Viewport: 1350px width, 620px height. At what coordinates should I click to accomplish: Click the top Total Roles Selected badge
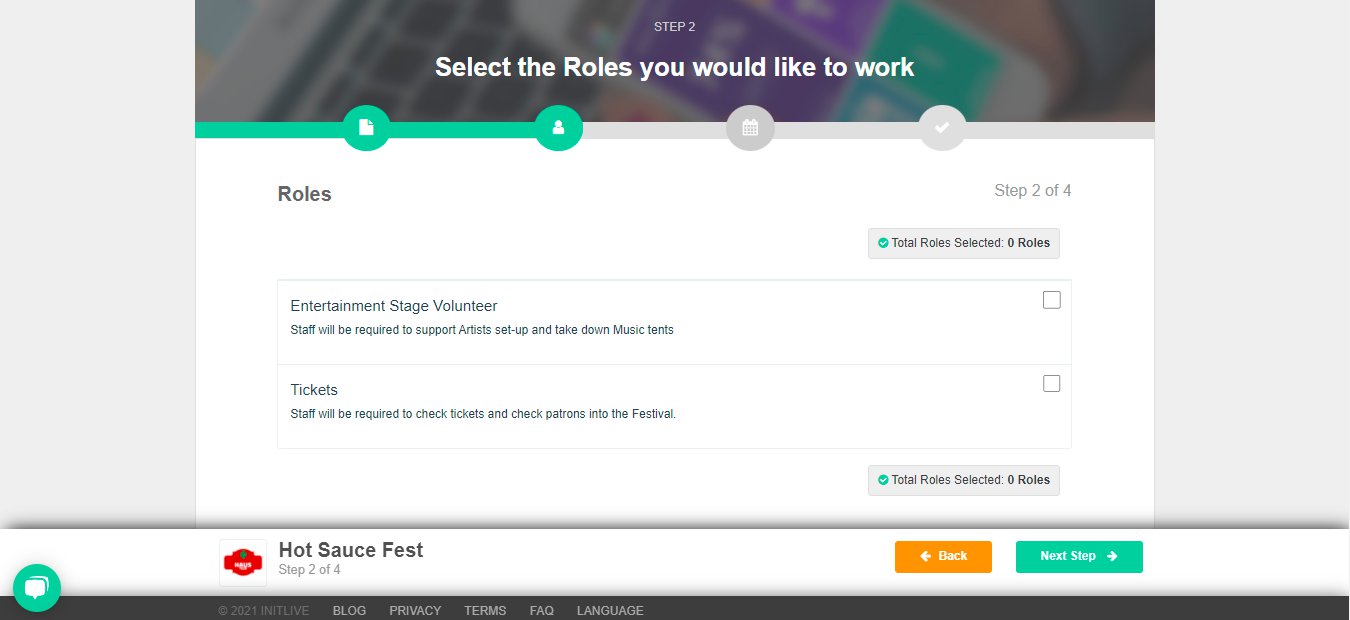(x=964, y=243)
